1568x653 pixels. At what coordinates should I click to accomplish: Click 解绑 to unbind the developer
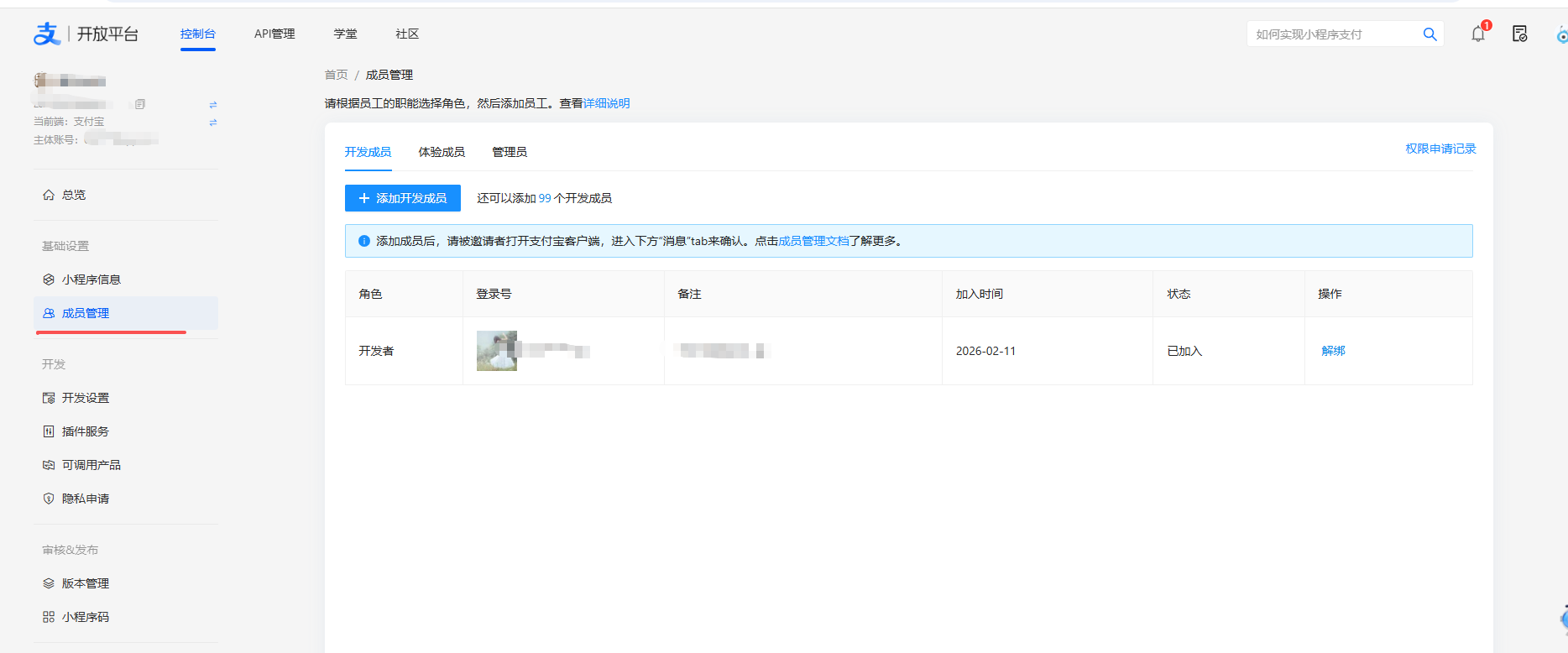(x=1333, y=351)
